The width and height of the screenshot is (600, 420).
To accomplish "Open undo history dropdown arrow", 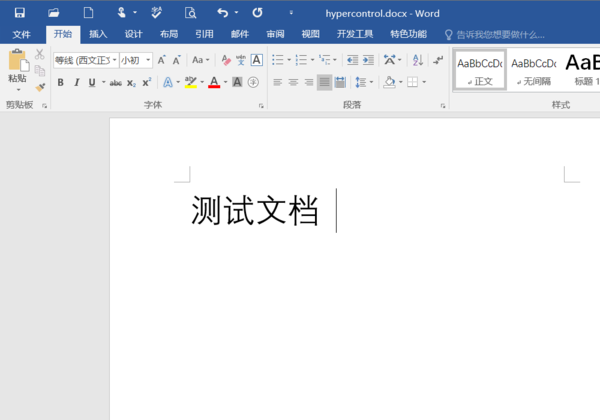I will (x=236, y=13).
